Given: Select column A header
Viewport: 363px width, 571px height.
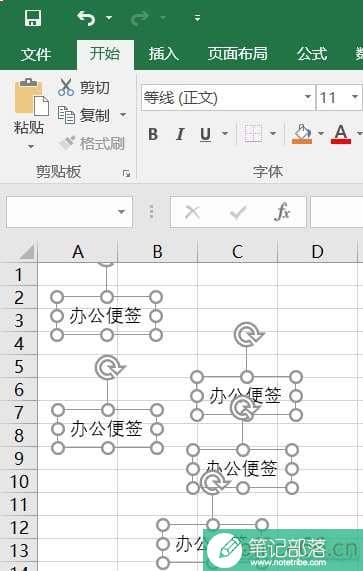Looking at the screenshot, I should click(78, 252).
